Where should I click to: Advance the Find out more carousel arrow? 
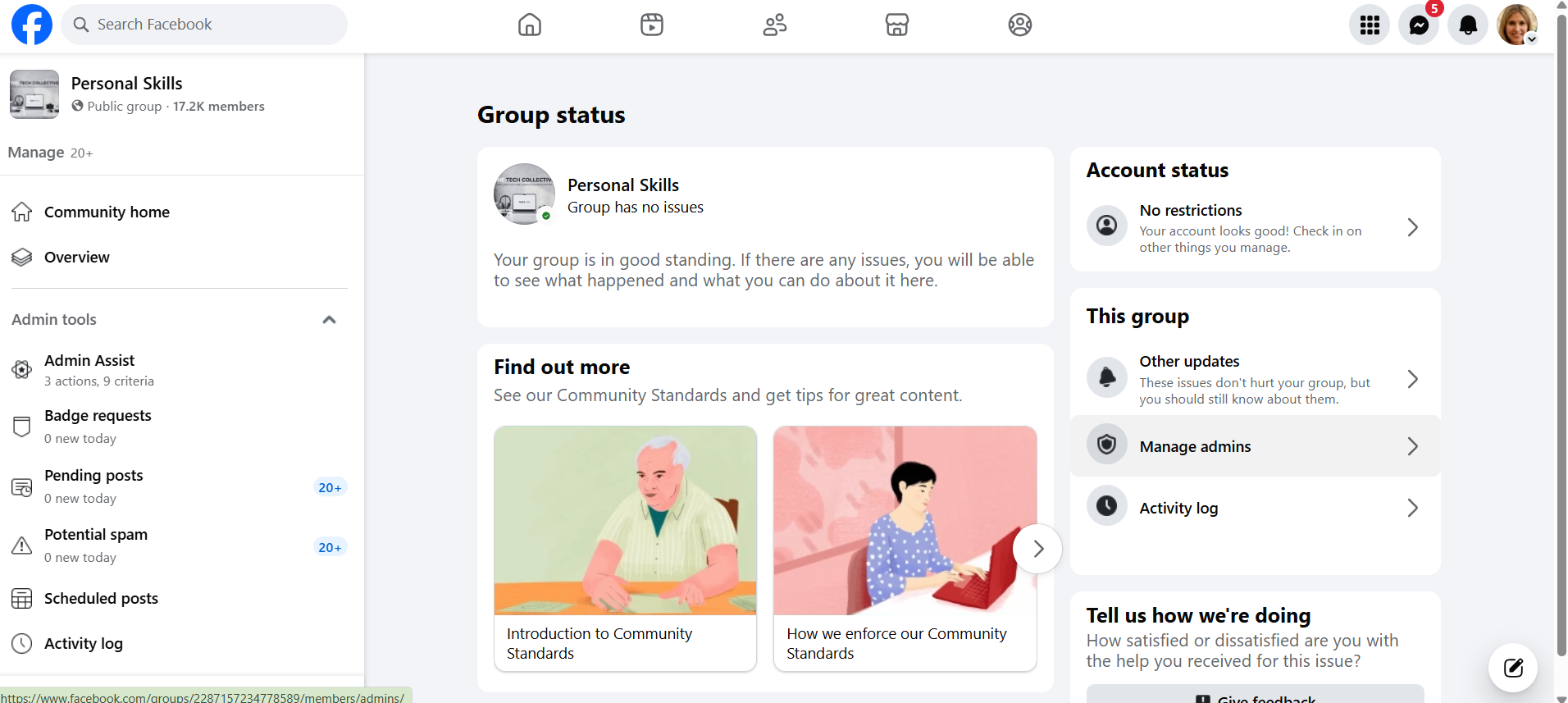(x=1038, y=549)
